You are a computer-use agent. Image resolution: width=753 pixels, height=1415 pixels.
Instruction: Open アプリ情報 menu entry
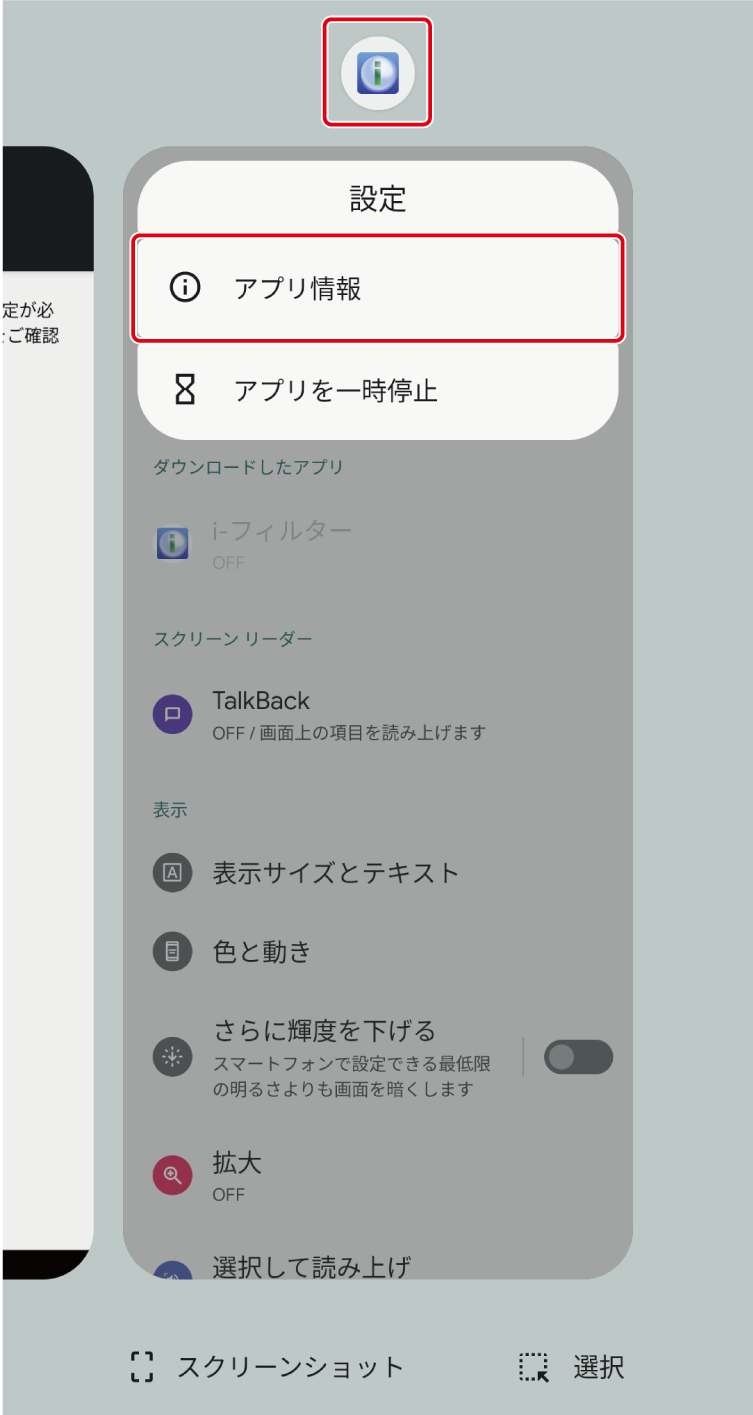(379, 289)
